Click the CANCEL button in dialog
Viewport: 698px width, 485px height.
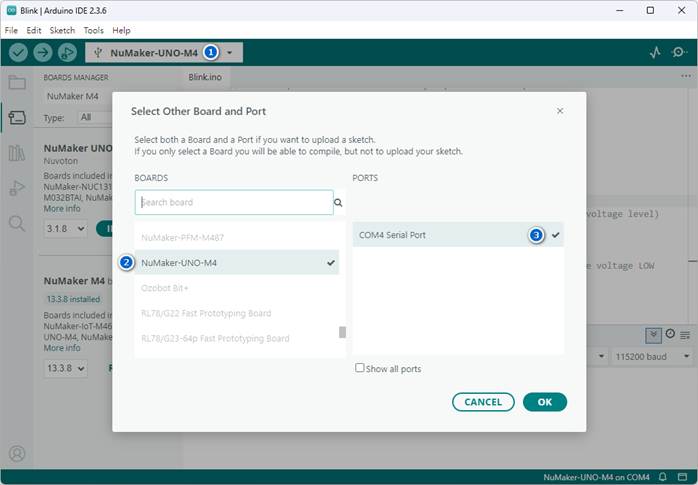tap(483, 402)
